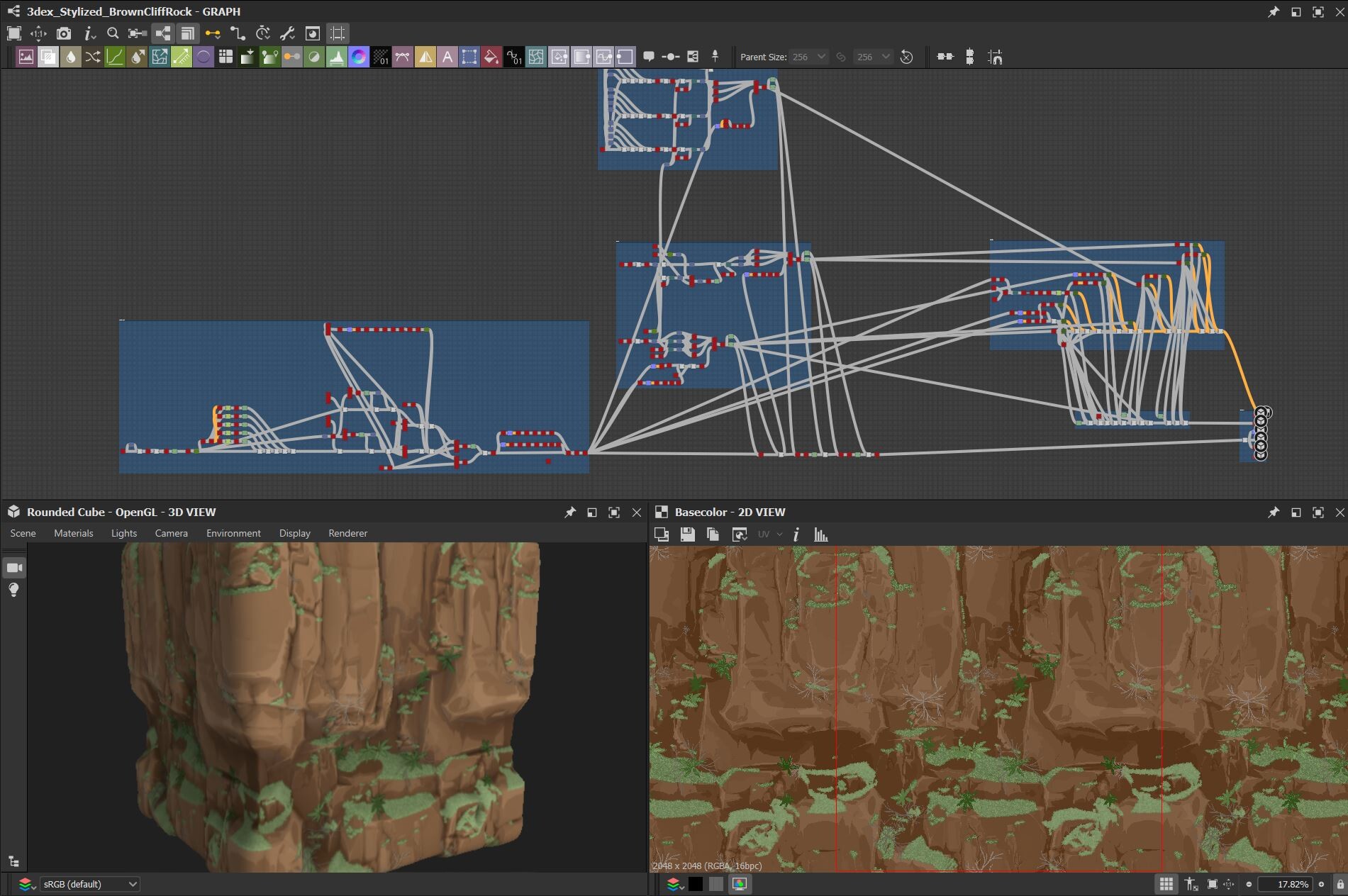Open the sRGB (default) color profile dropdown
The image size is (1348, 896).
click(89, 884)
